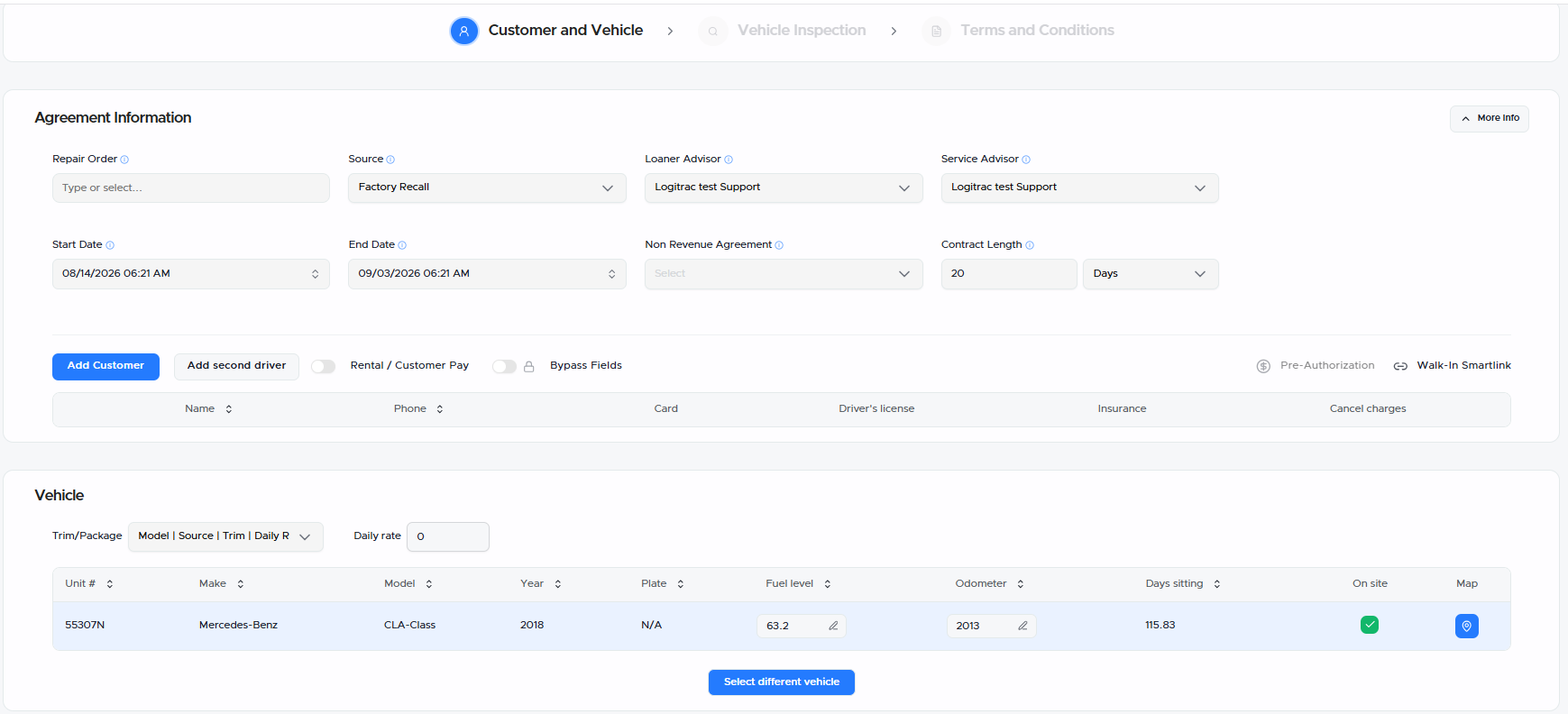This screenshot has width=1568, height=714.
Task: Click the unit number 55307N cell
Action: pos(85,626)
